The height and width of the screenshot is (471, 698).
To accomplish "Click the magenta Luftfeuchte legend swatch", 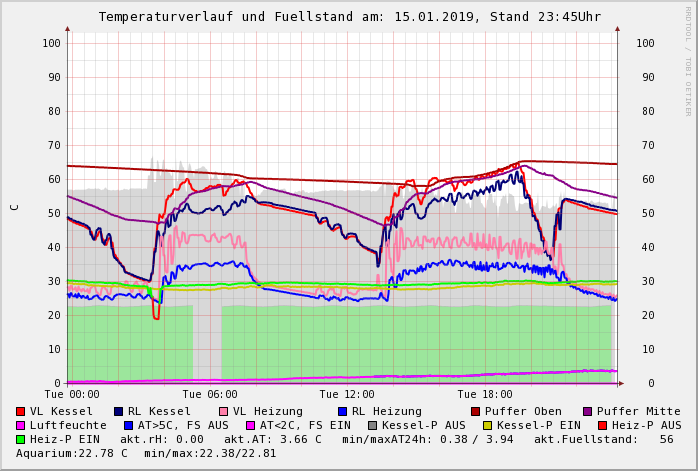I will point(21,425).
